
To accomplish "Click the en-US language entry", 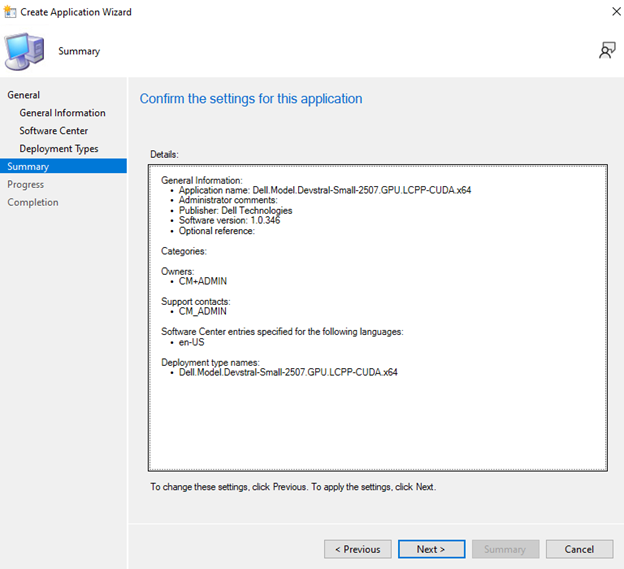I will click(x=191, y=342).
